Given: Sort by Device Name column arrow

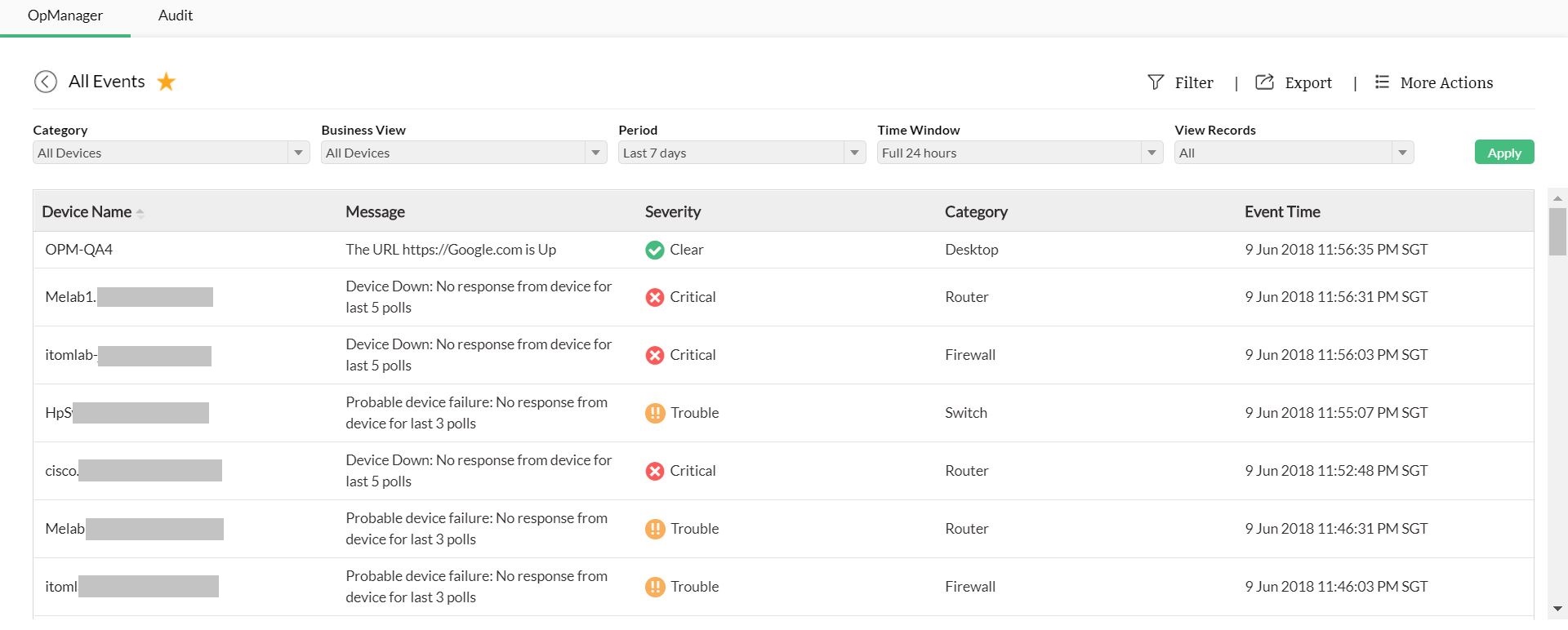Looking at the screenshot, I should (140, 213).
